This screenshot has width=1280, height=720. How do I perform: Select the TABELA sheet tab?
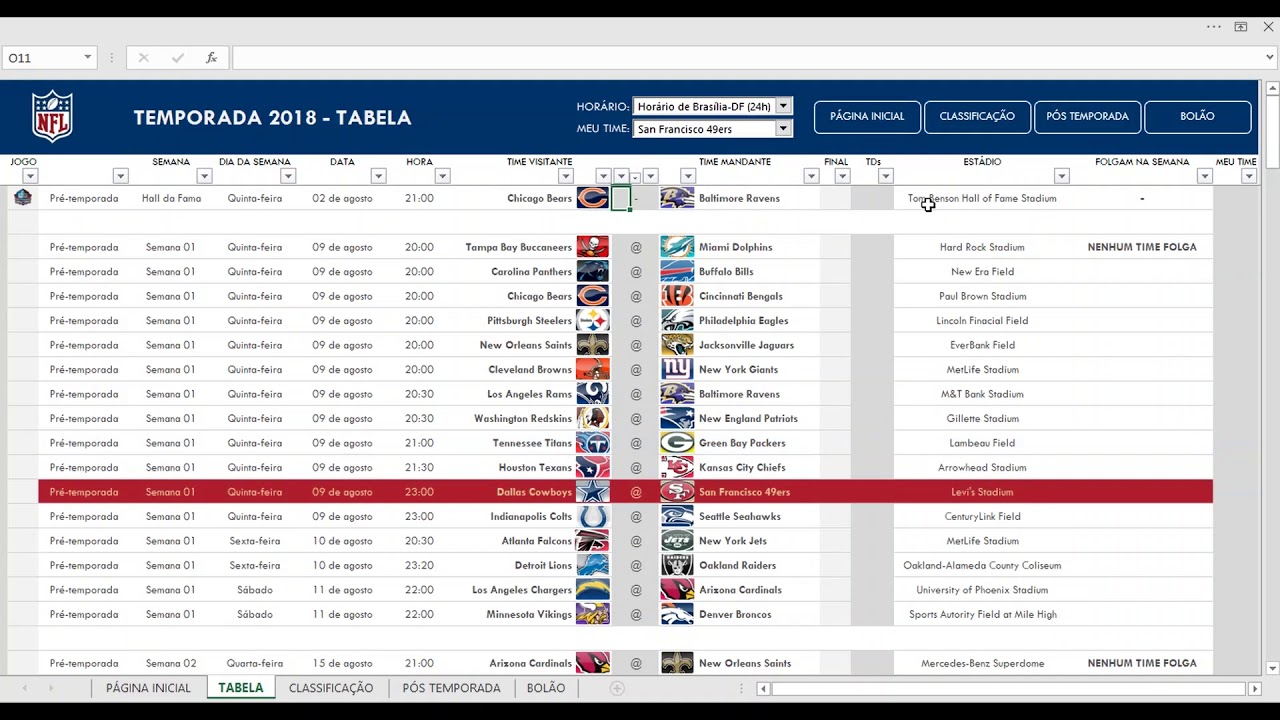pyautogui.click(x=241, y=688)
